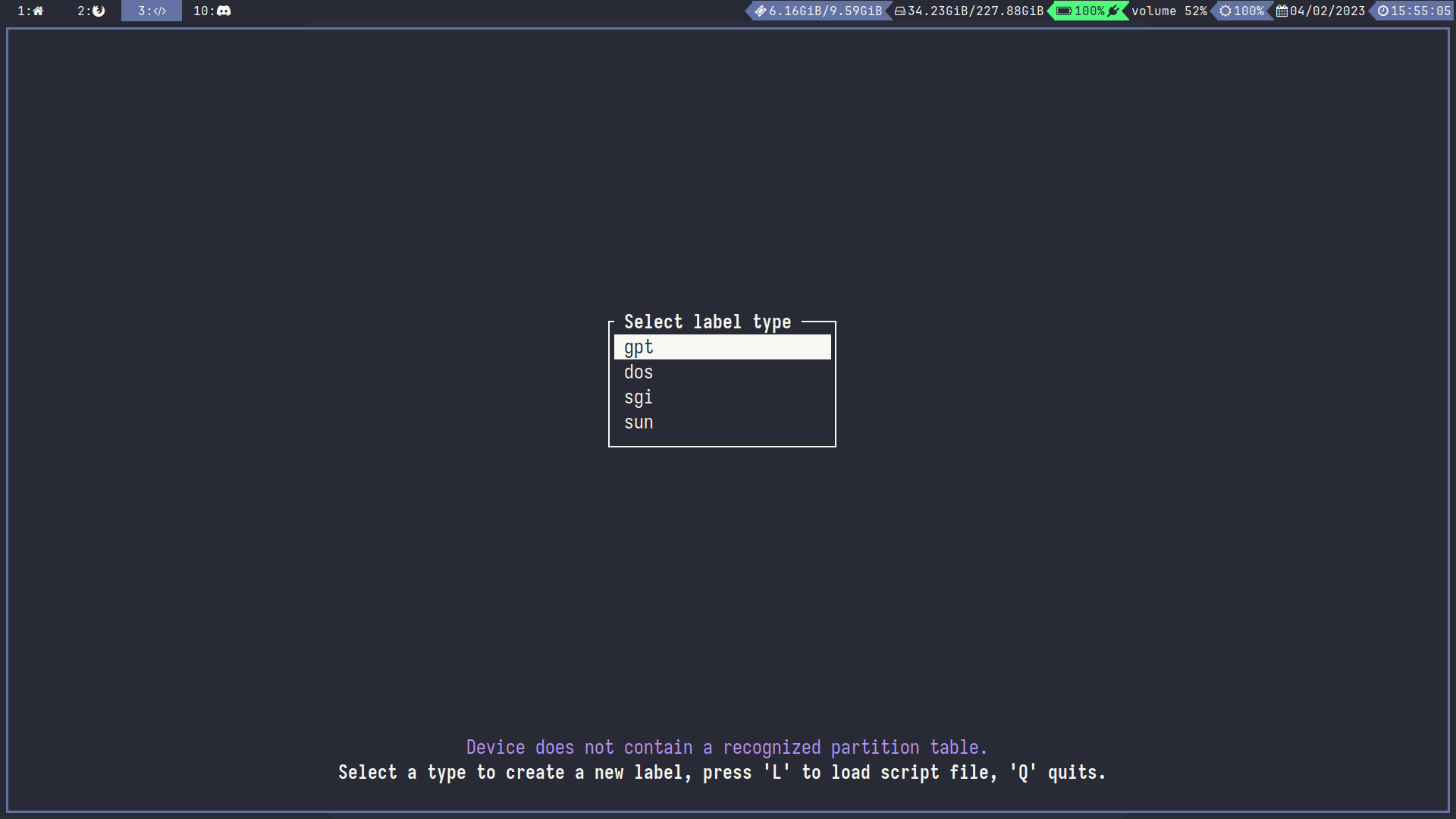The image size is (1456, 819).
Task: Click the power plug charging icon
Action: coord(1113,11)
